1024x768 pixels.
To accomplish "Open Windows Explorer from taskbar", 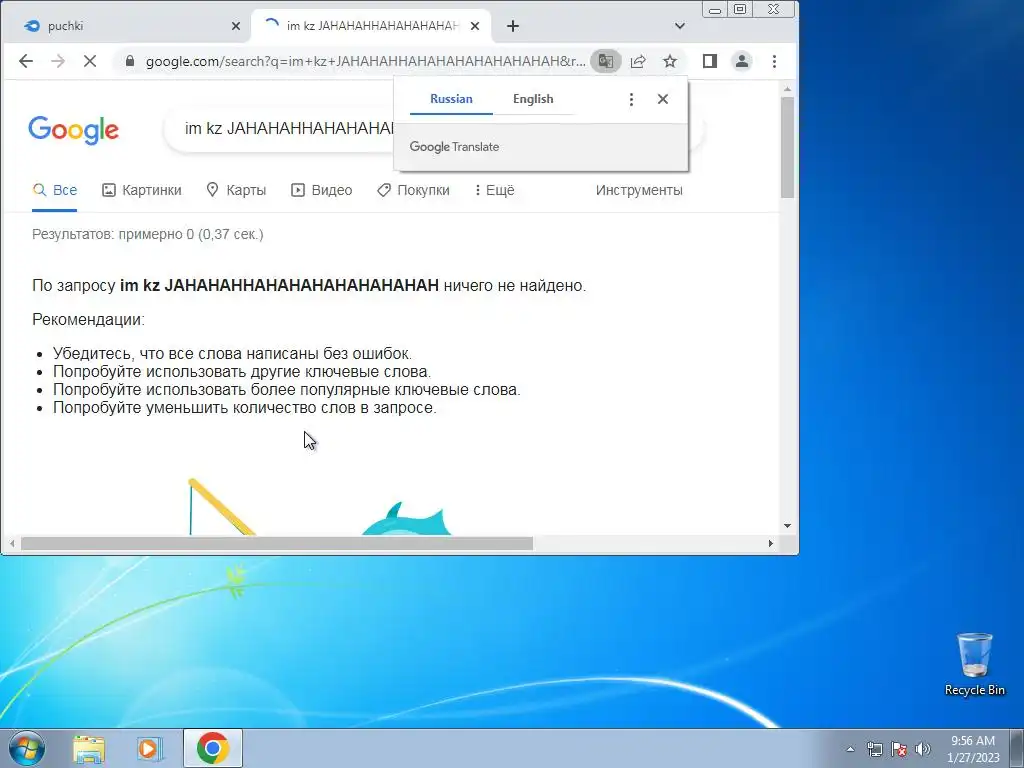I will [89, 748].
